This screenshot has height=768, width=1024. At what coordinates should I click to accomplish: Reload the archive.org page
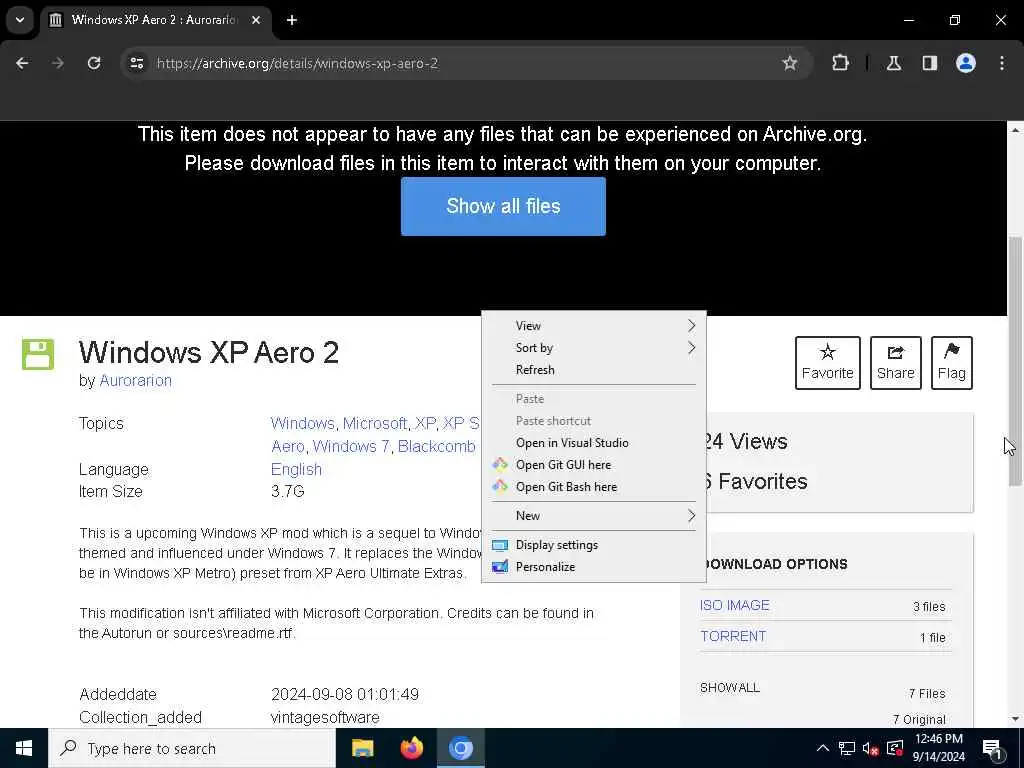(94, 63)
